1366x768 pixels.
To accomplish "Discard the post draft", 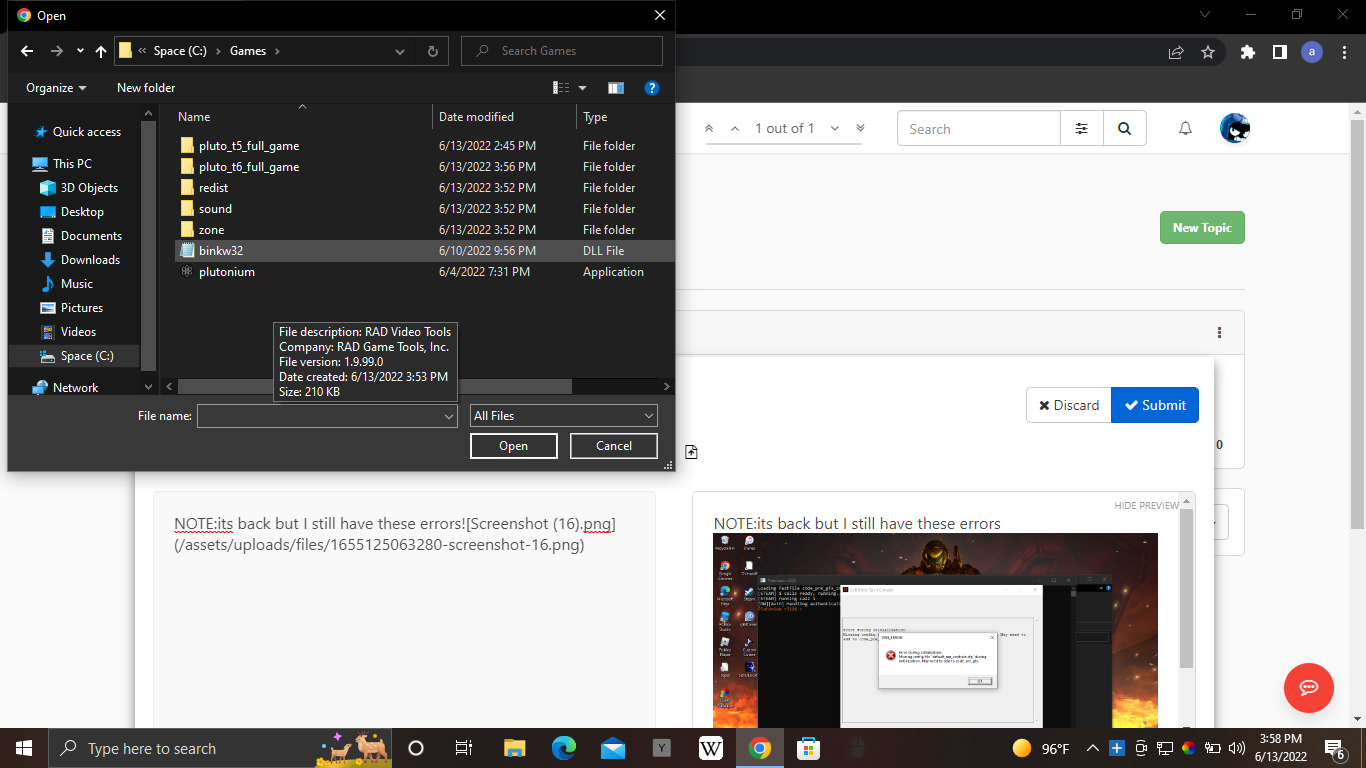I will coord(1068,405).
